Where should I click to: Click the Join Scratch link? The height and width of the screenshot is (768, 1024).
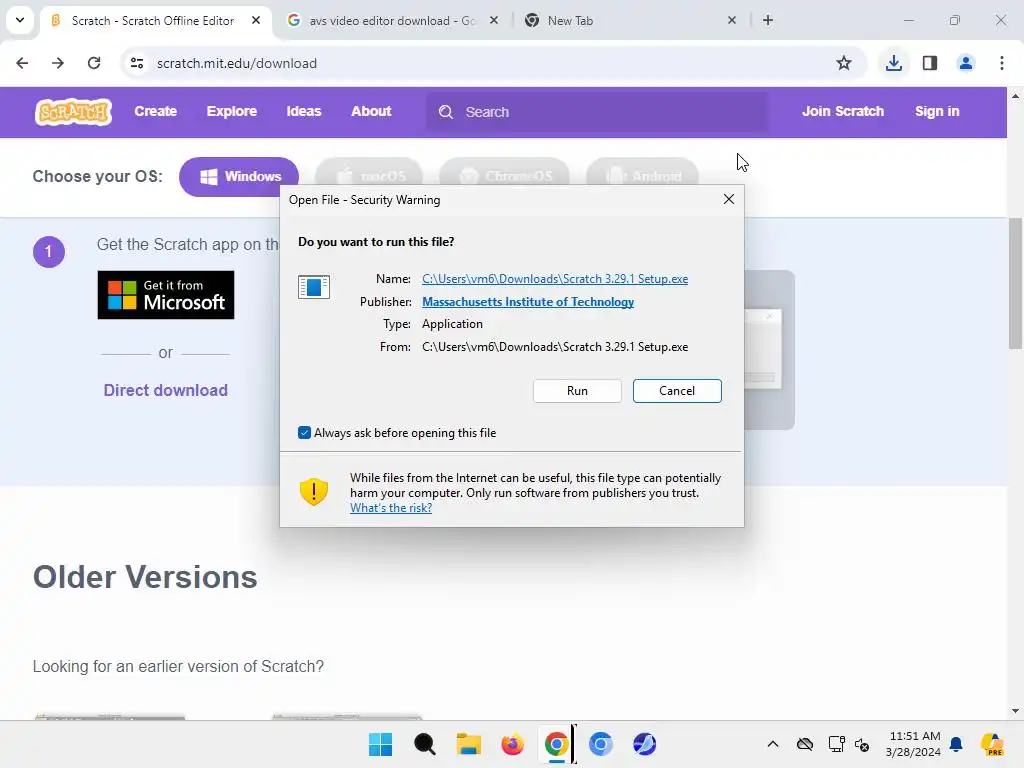click(x=842, y=112)
